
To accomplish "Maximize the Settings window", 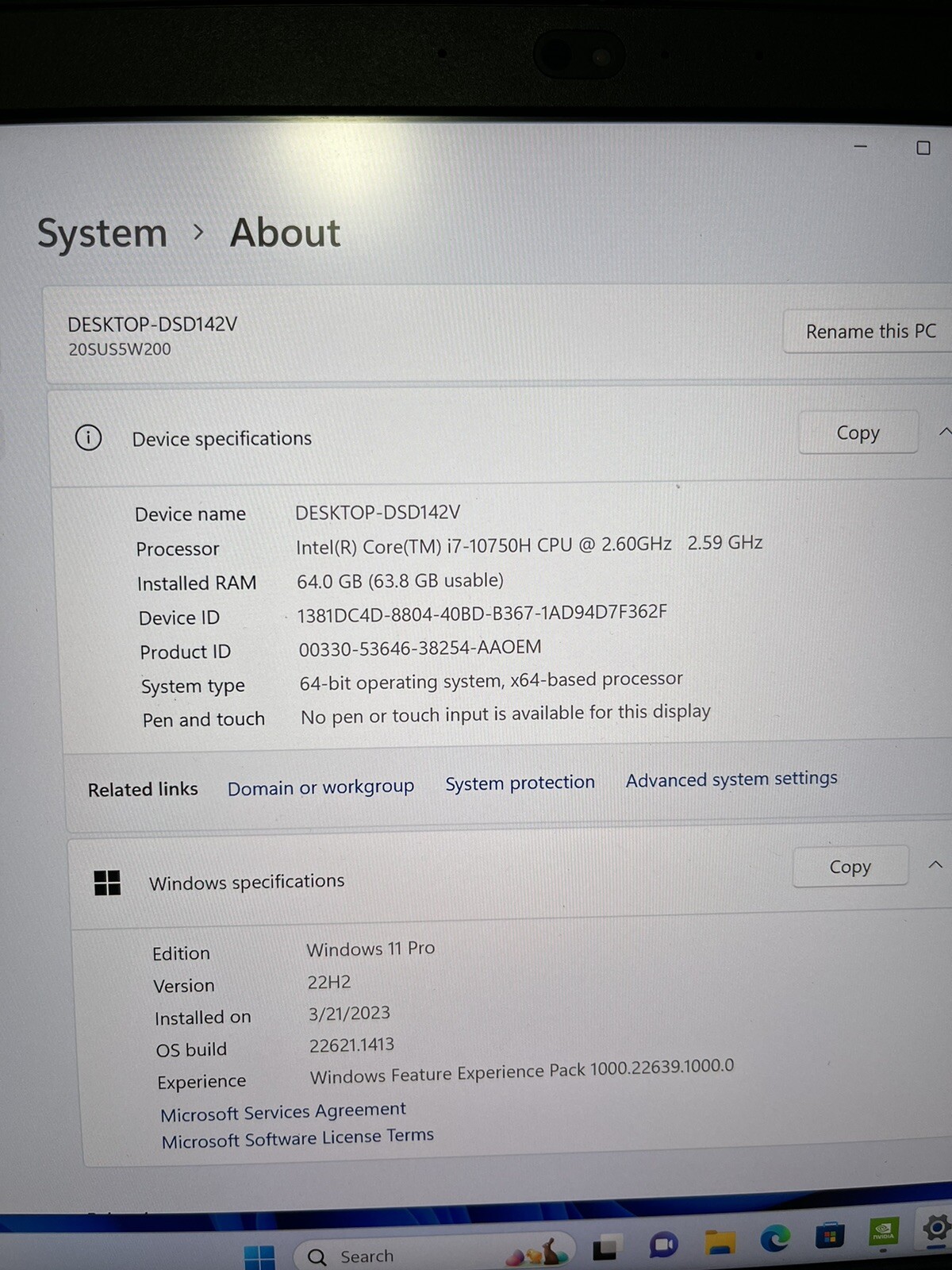I will [x=923, y=148].
